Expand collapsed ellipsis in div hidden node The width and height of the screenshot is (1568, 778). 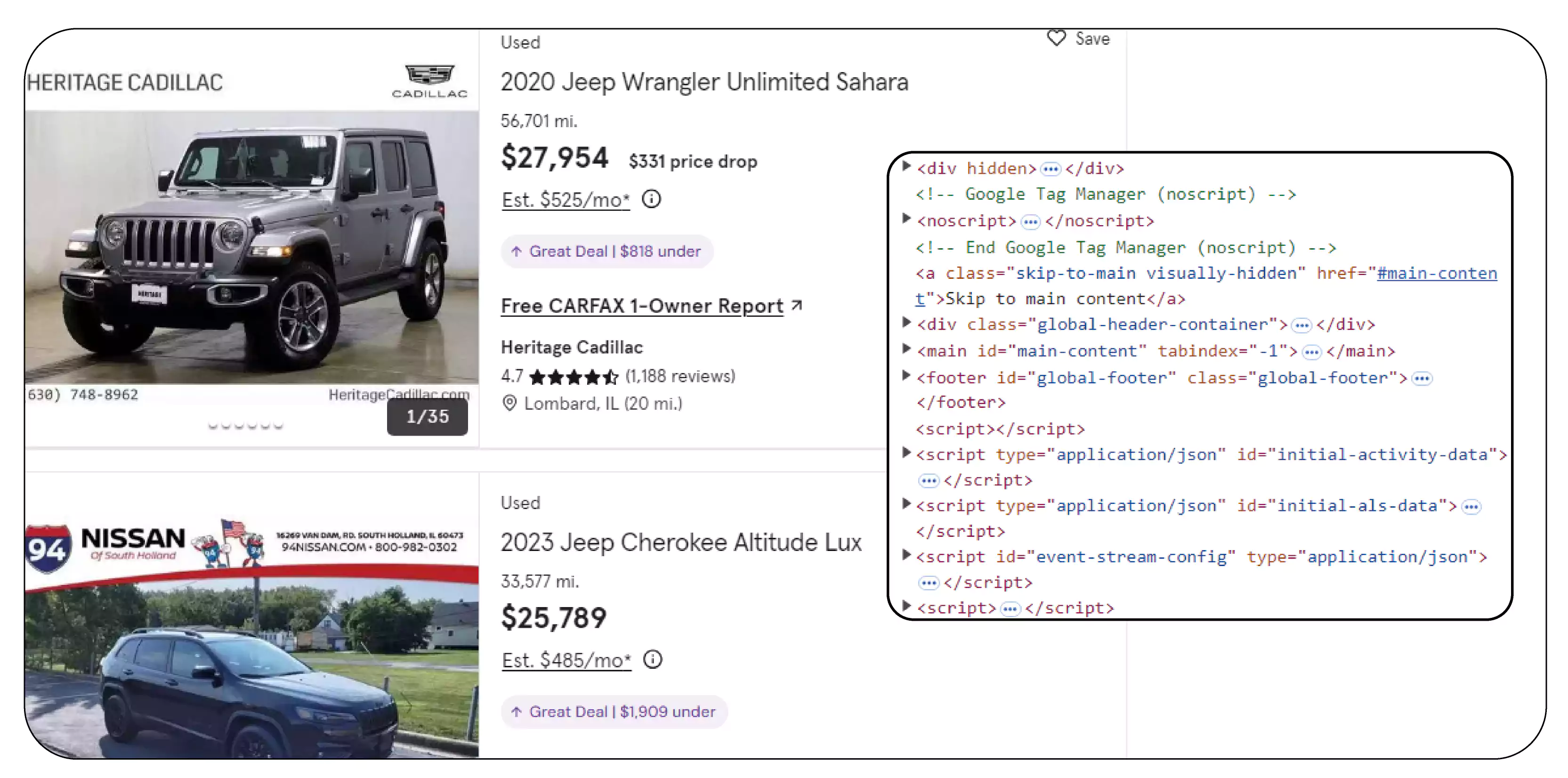[1051, 169]
